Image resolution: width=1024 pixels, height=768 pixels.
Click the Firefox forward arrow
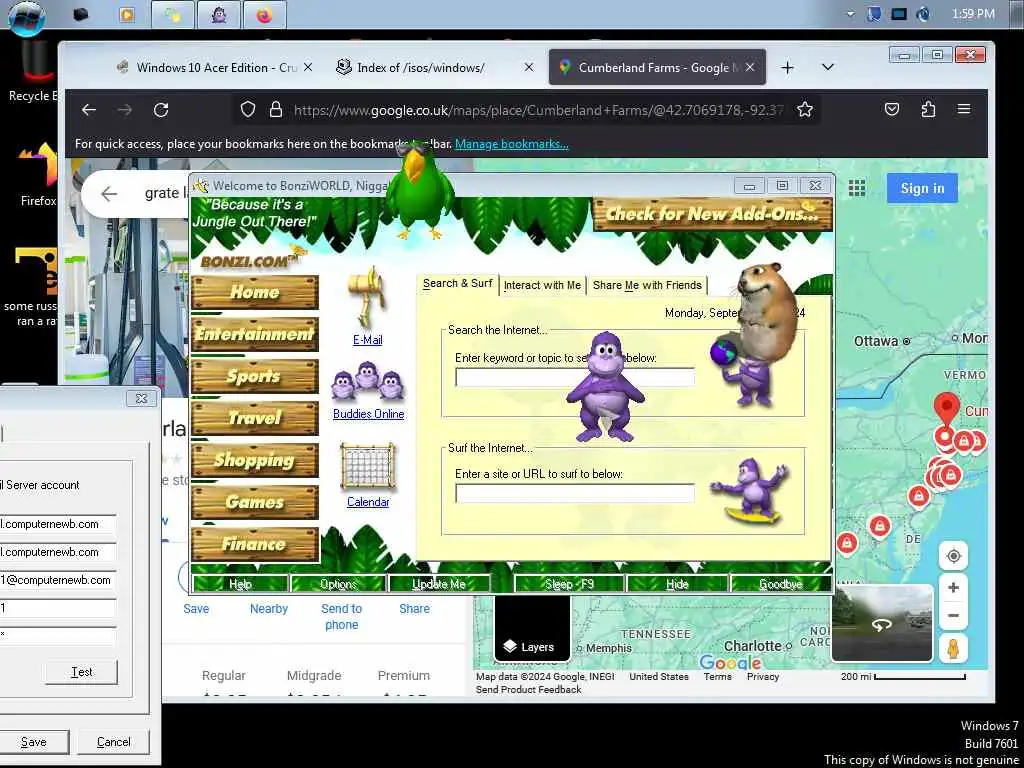coord(125,110)
